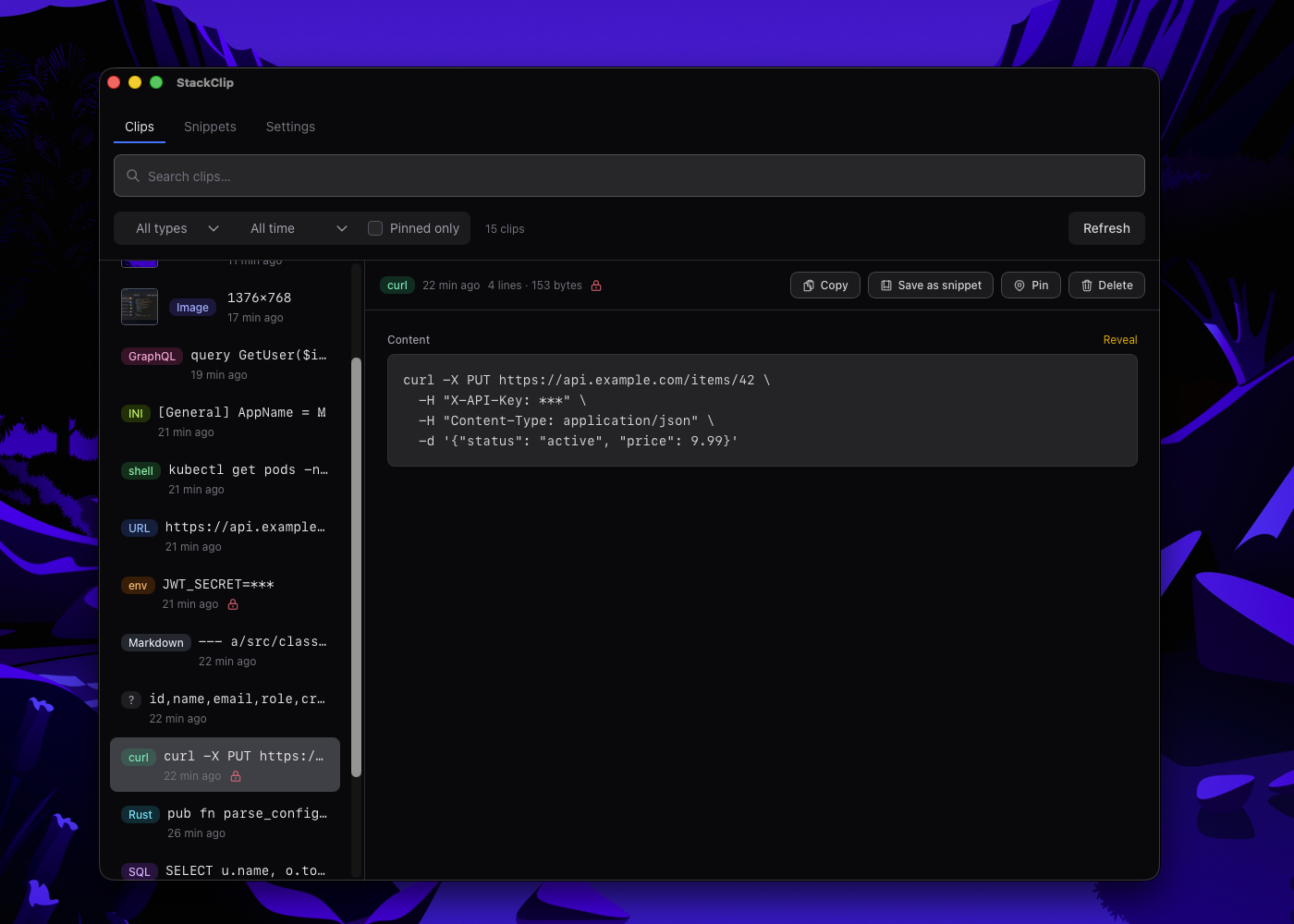The height and width of the screenshot is (924, 1294).
Task: Click the screenshot thumbnail of the Image clip
Action: 140,306
